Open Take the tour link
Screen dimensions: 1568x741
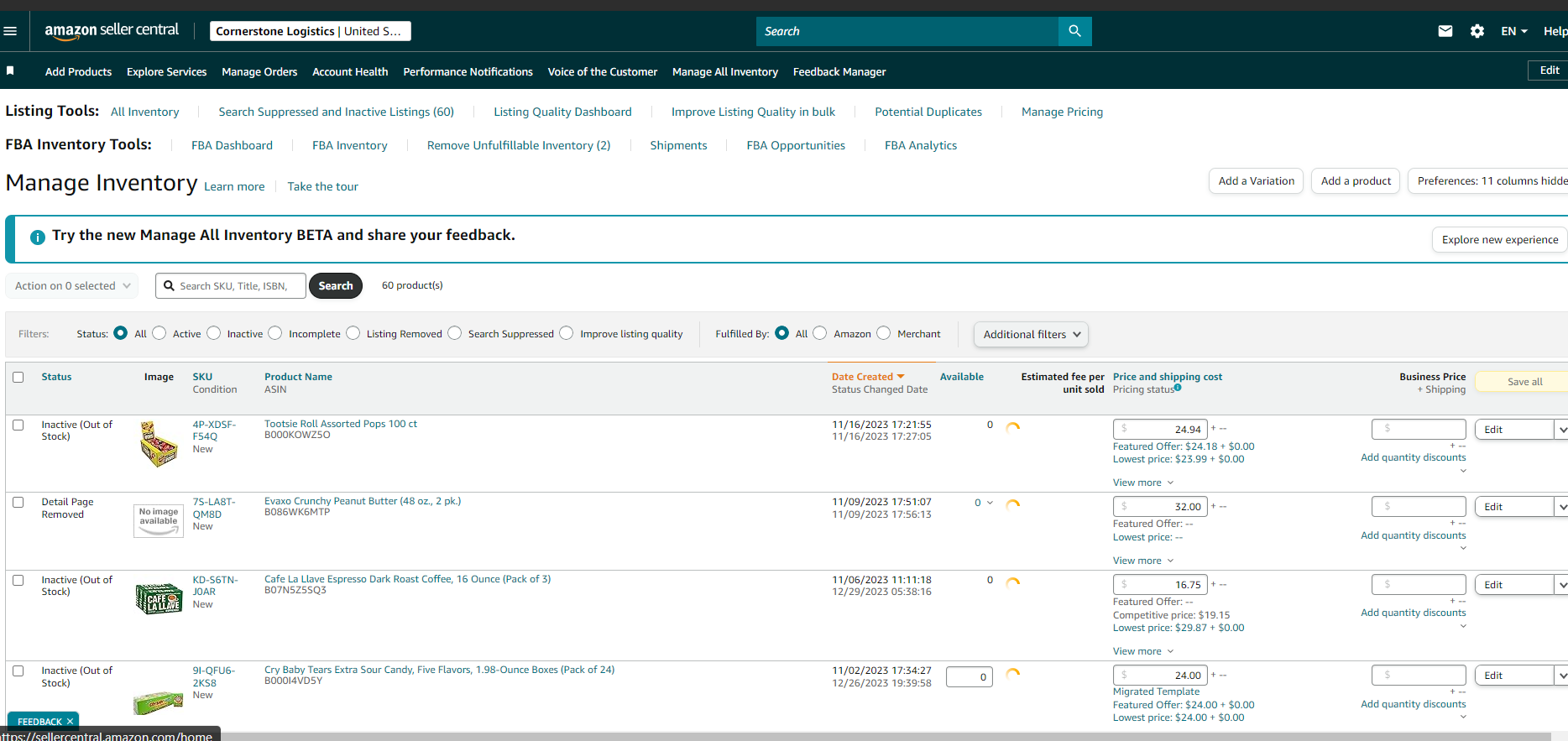coord(322,186)
